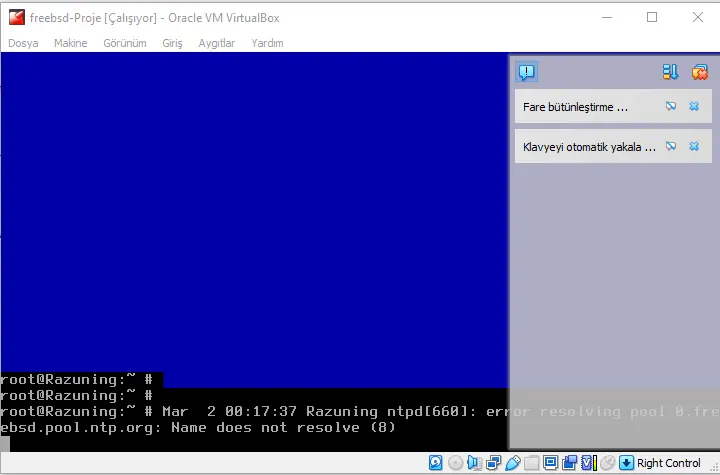Close the Fare bütünleştirme notification
This screenshot has width=720, height=475.
click(694, 107)
